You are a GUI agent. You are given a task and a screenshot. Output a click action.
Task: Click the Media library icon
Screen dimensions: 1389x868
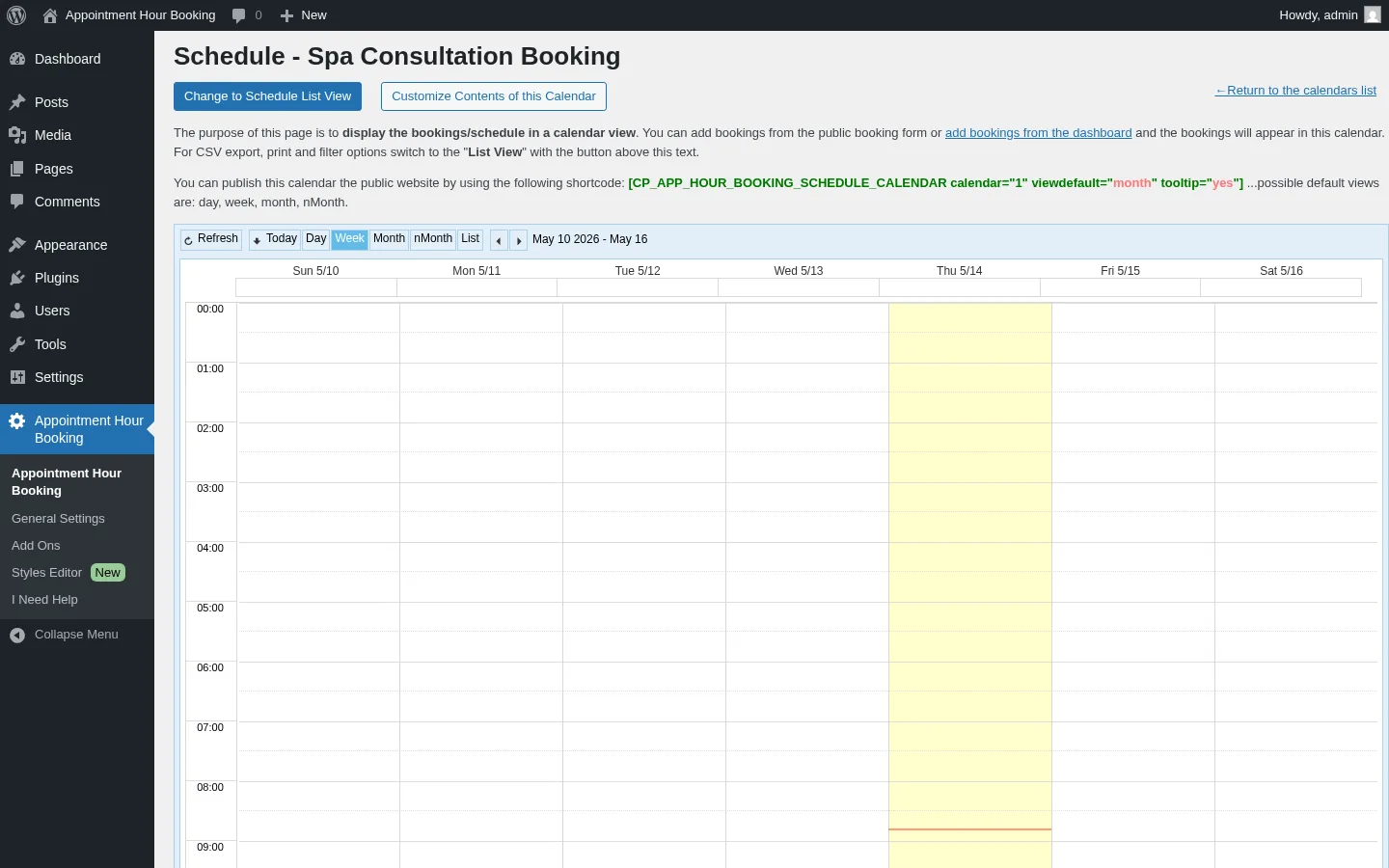pyautogui.click(x=17, y=135)
